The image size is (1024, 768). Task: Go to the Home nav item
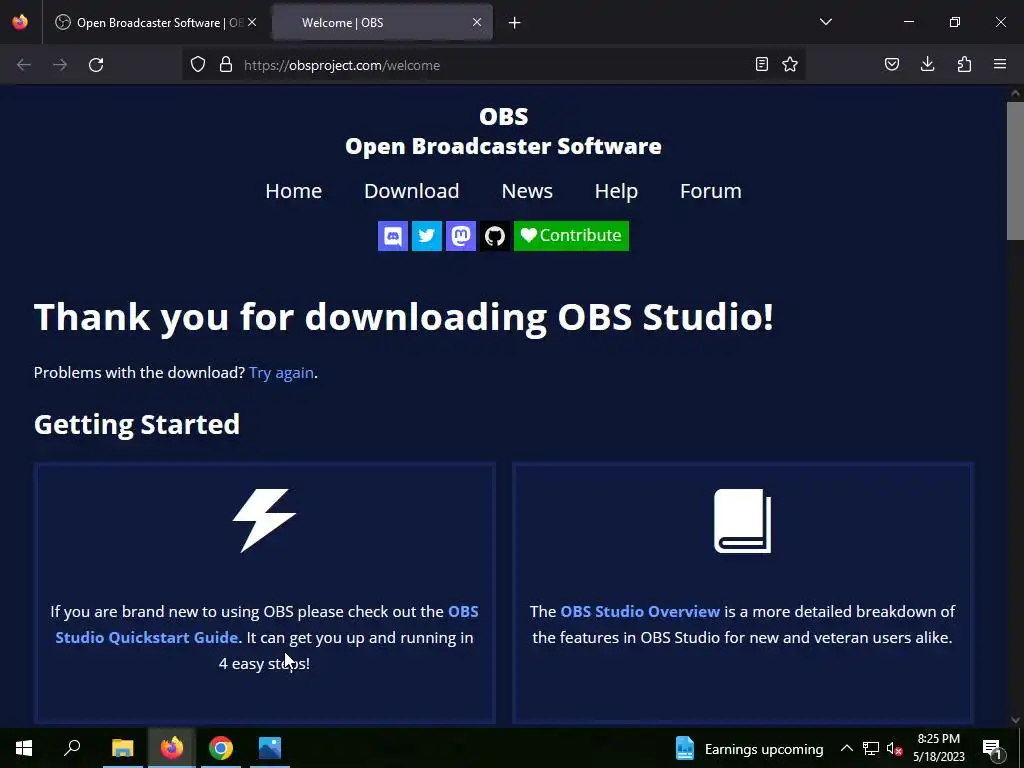(293, 191)
